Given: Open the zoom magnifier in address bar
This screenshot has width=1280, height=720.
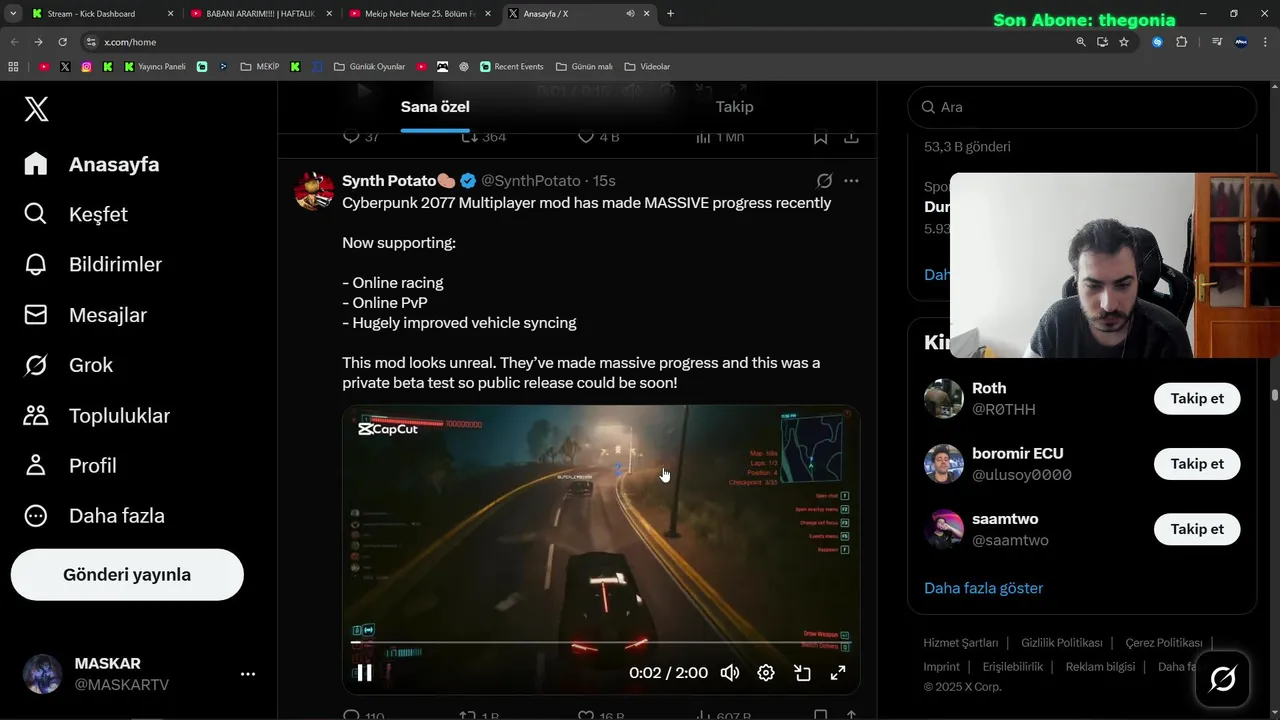Looking at the screenshot, I should coord(1080,42).
